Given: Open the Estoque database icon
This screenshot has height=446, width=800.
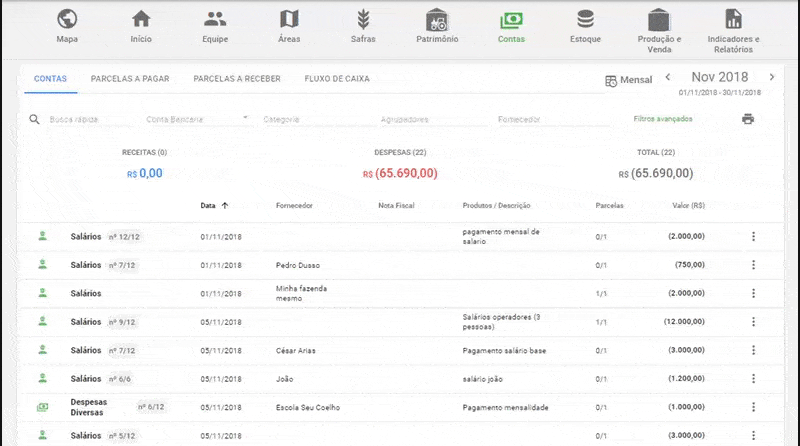Looking at the screenshot, I should tap(585, 19).
